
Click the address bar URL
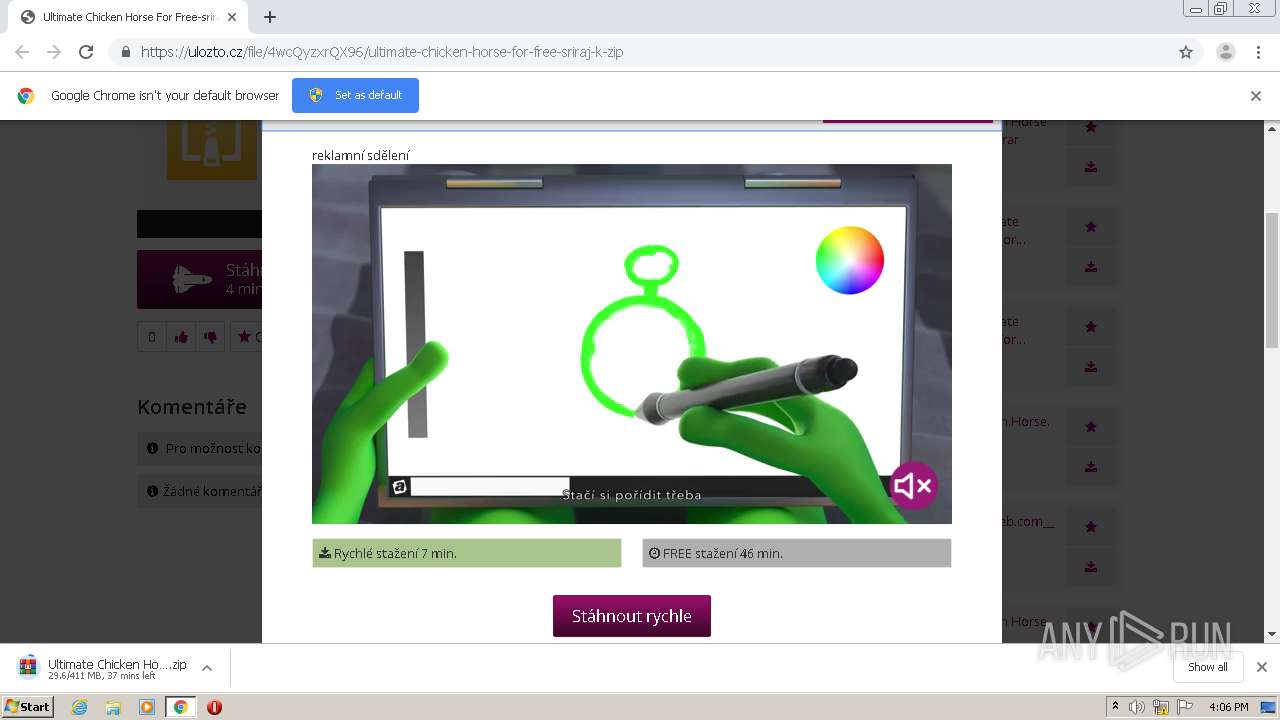click(382, 52)
